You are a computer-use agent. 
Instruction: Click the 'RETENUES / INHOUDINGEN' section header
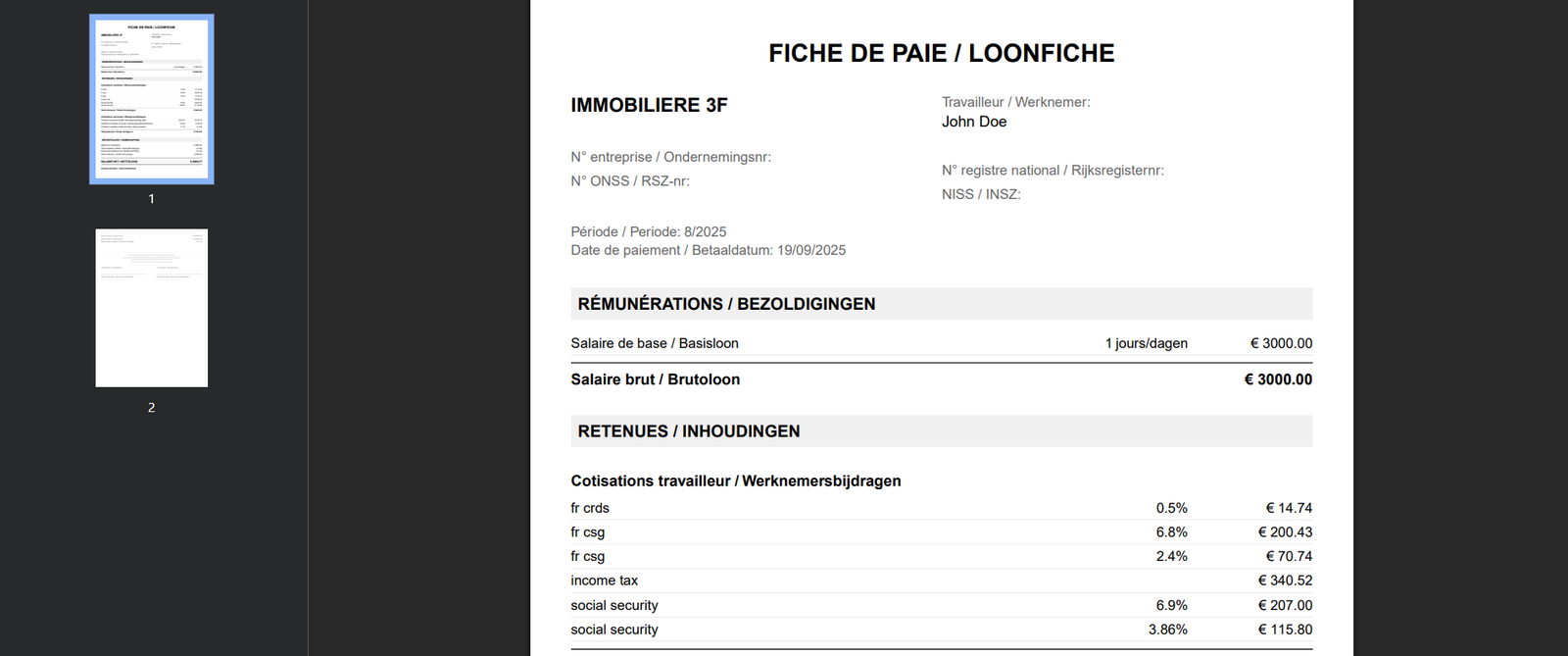[x=688, y=431]
